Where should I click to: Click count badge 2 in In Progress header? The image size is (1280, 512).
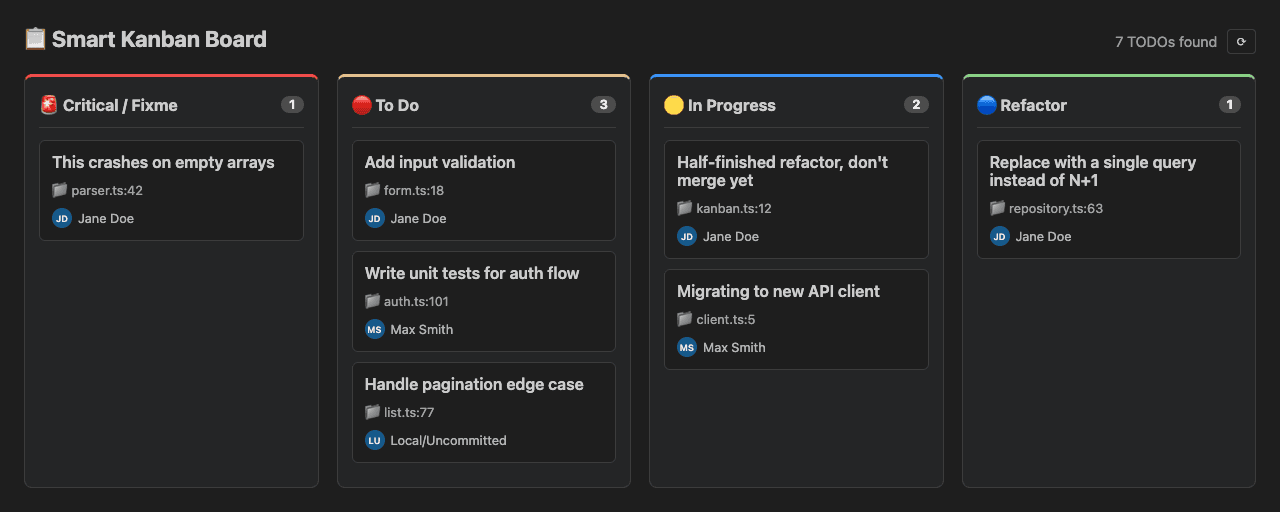pyautogui.click(x=916, y=104)
